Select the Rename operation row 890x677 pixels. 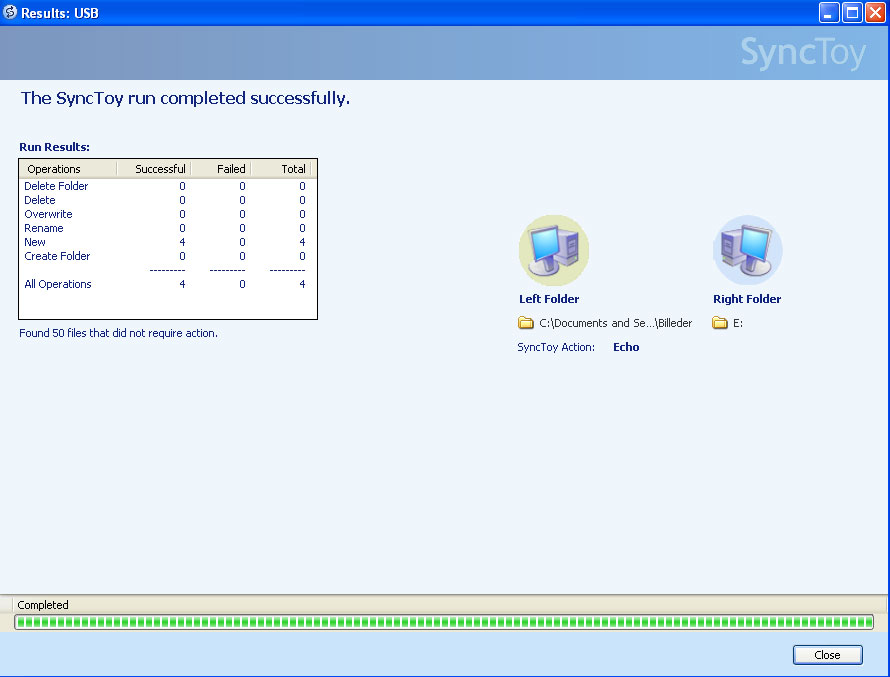[x=44, y=228]
